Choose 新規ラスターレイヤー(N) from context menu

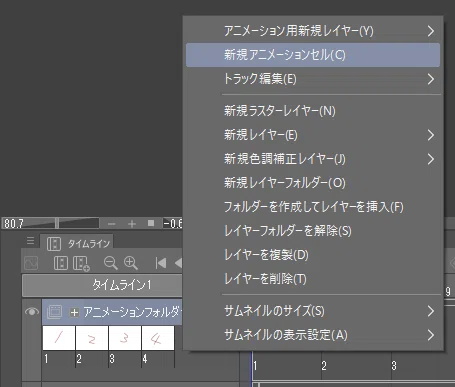tap(313, 111)
